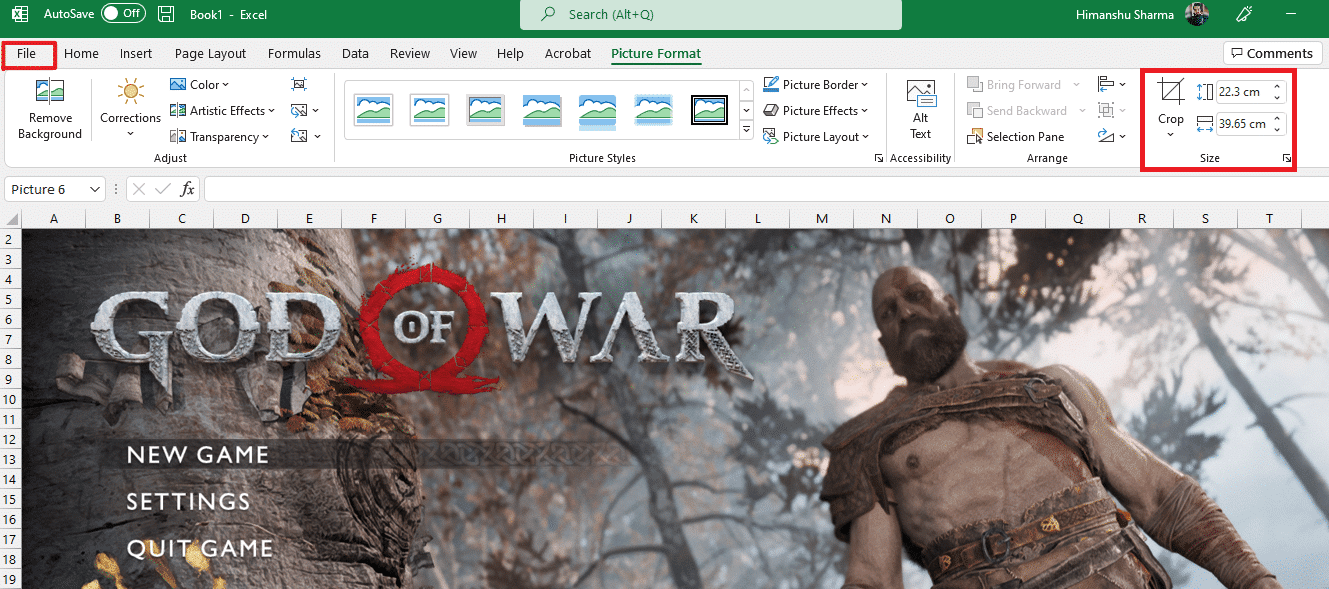Open the Size group dialog launcher

1287,159
